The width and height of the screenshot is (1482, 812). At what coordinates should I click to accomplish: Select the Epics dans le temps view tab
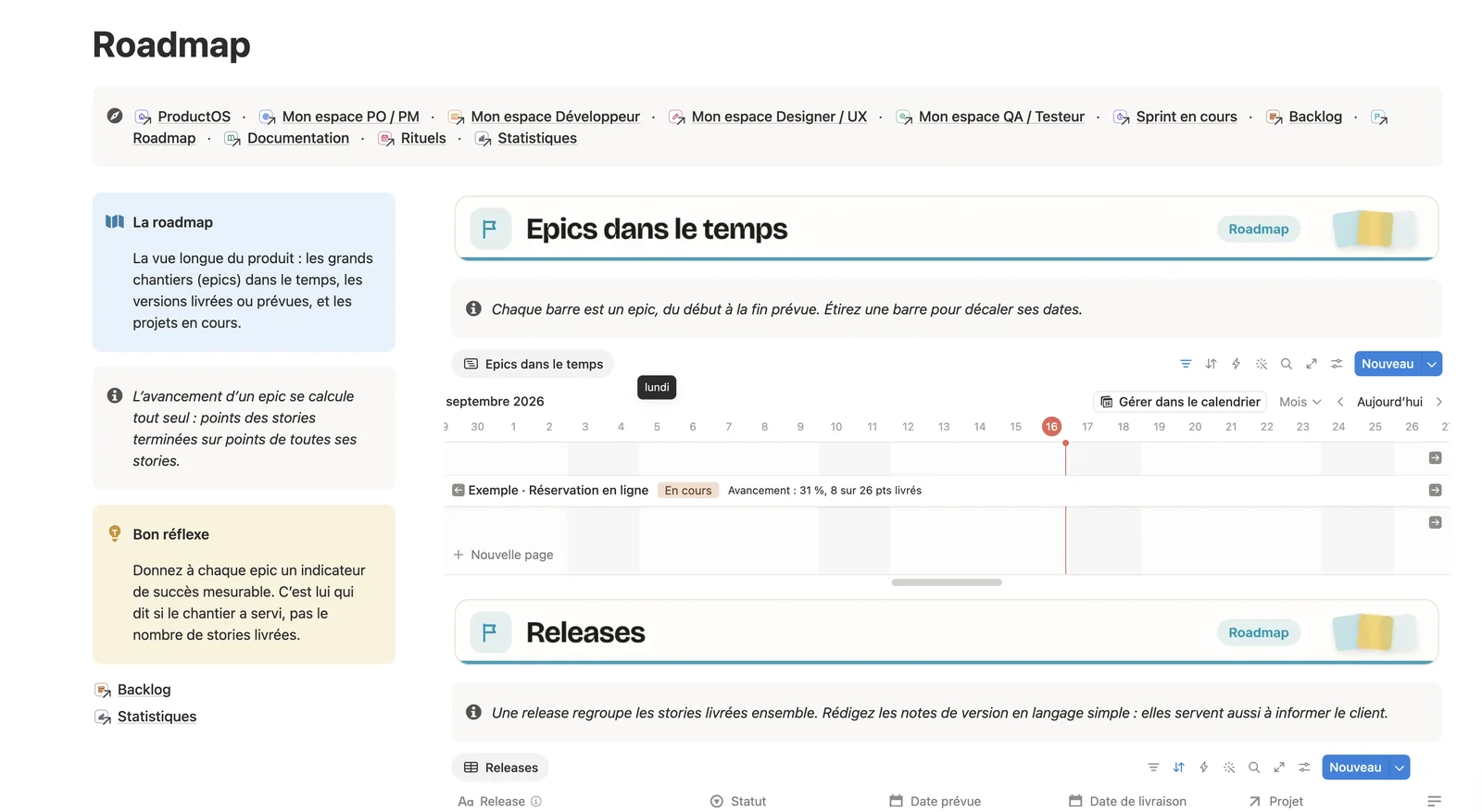tap(533, 364)
